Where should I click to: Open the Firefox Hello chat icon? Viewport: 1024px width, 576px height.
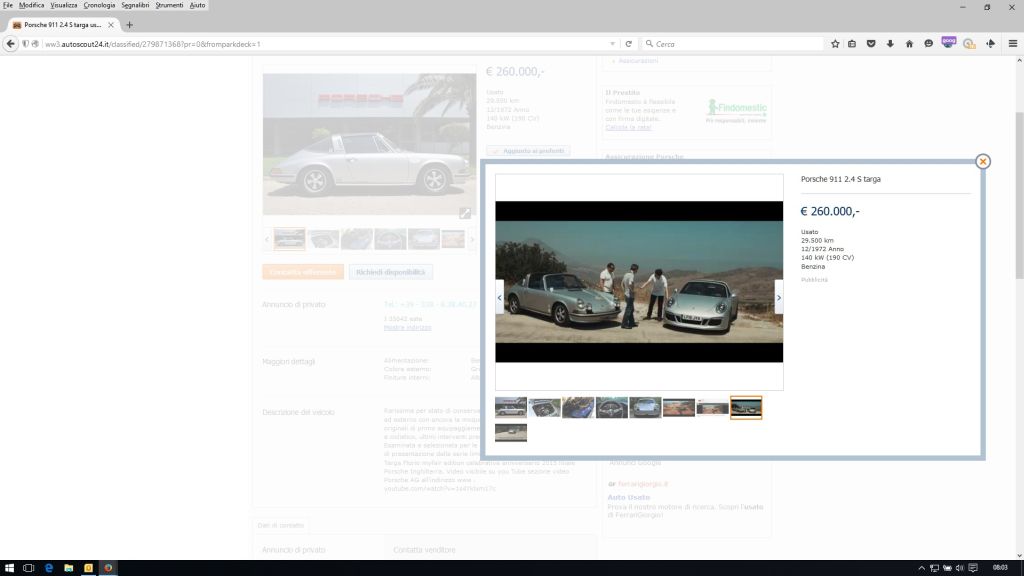(x=928, y=44)
